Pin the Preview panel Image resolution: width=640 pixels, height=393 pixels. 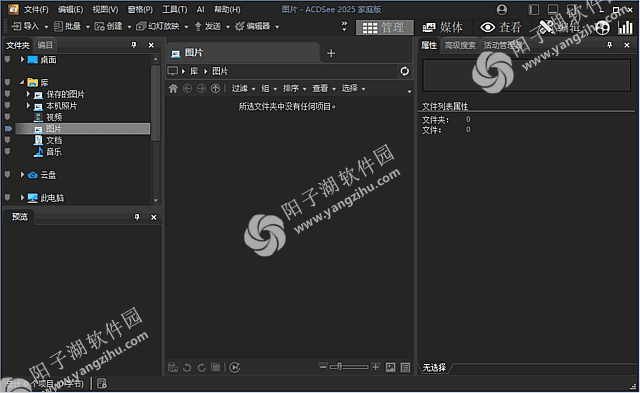pos(137,217)
